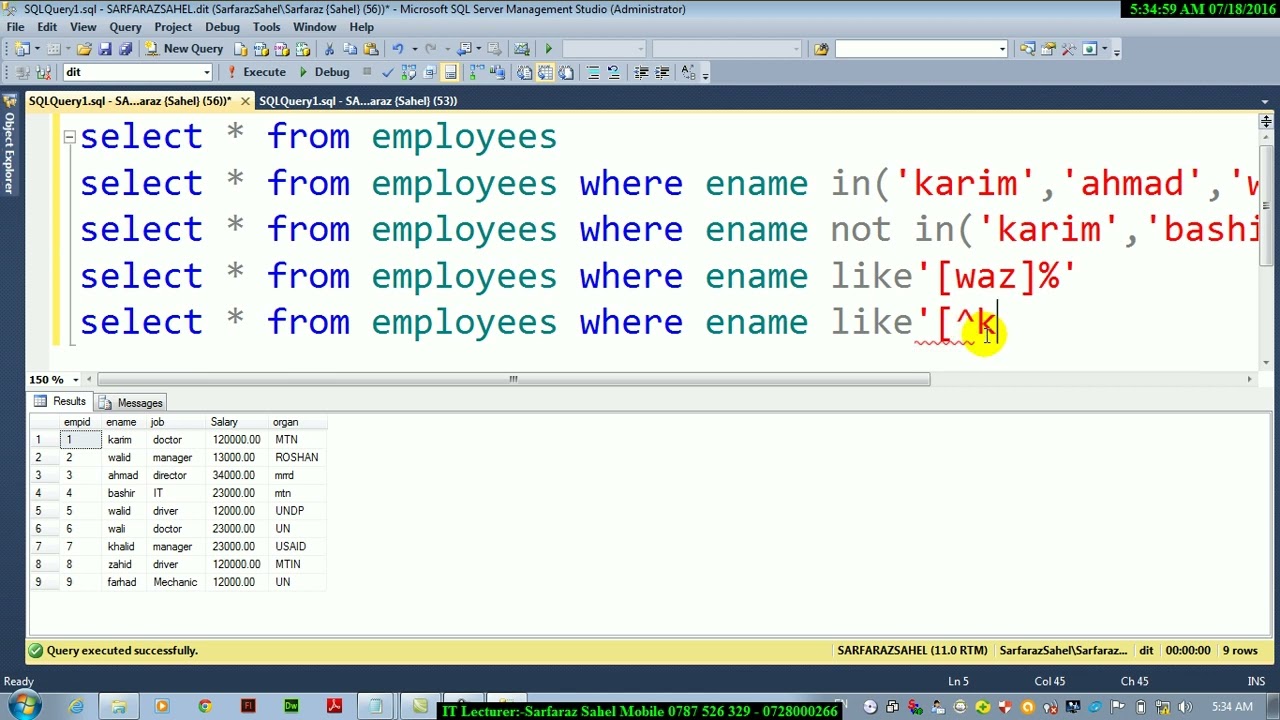Collapse the query outline region toggle

click(69, 136)
